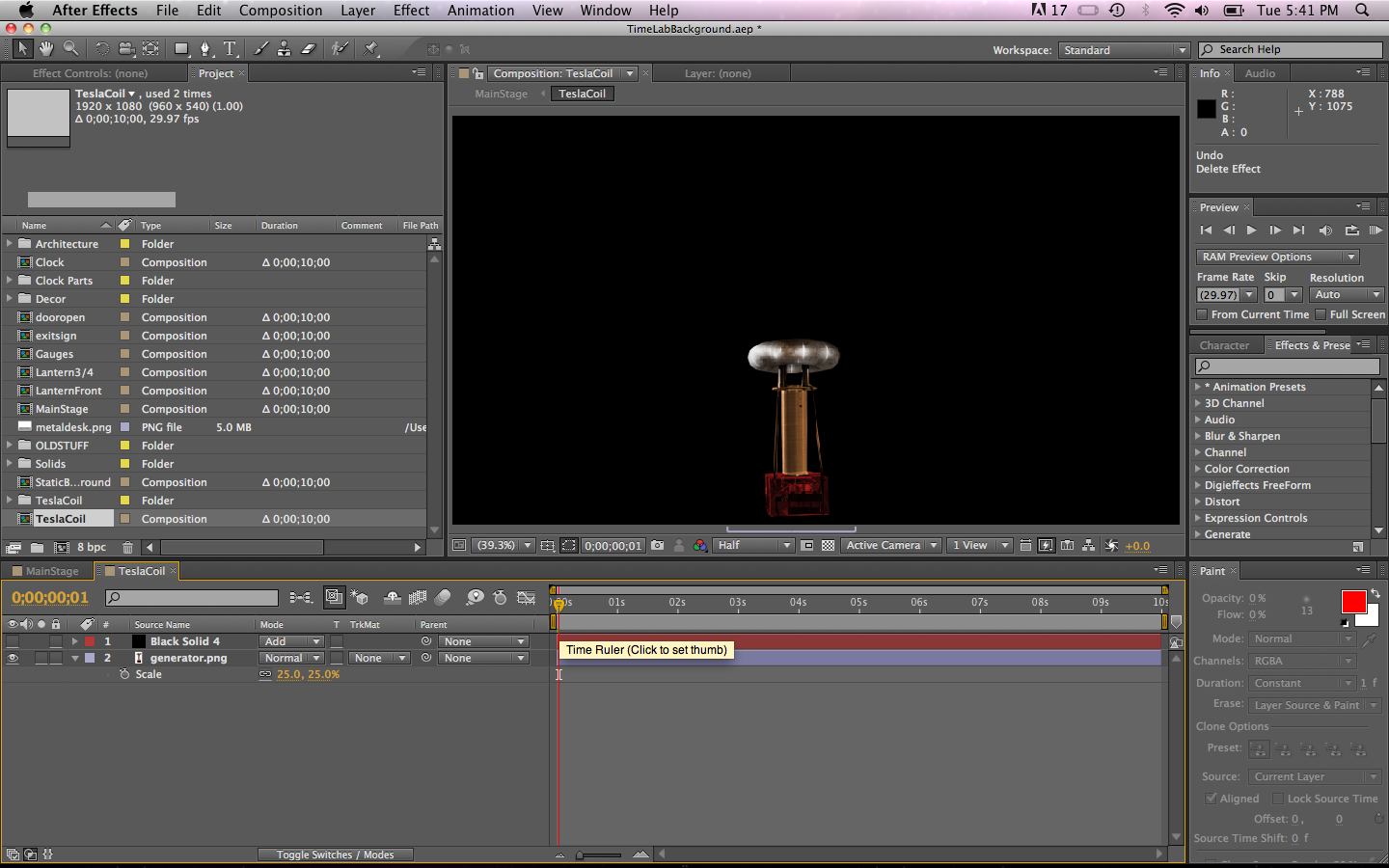The image size is (1389, 868).
Task: Mute audio in the Preview panel
Action: click(1325, 231)
